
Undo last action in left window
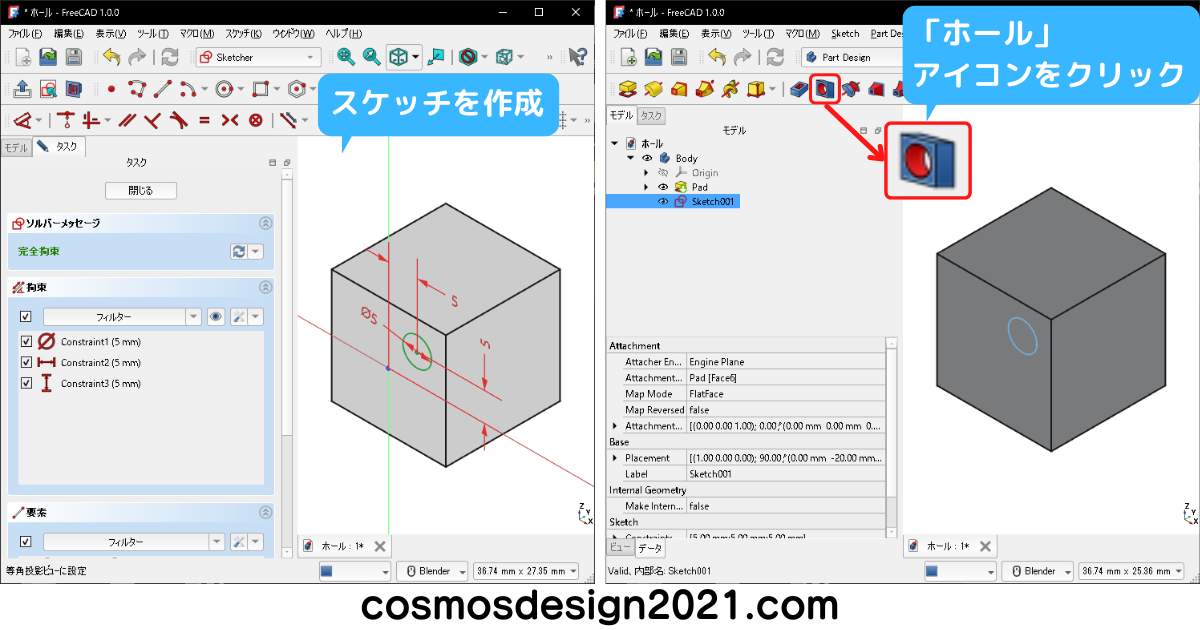tap(110, 57)
